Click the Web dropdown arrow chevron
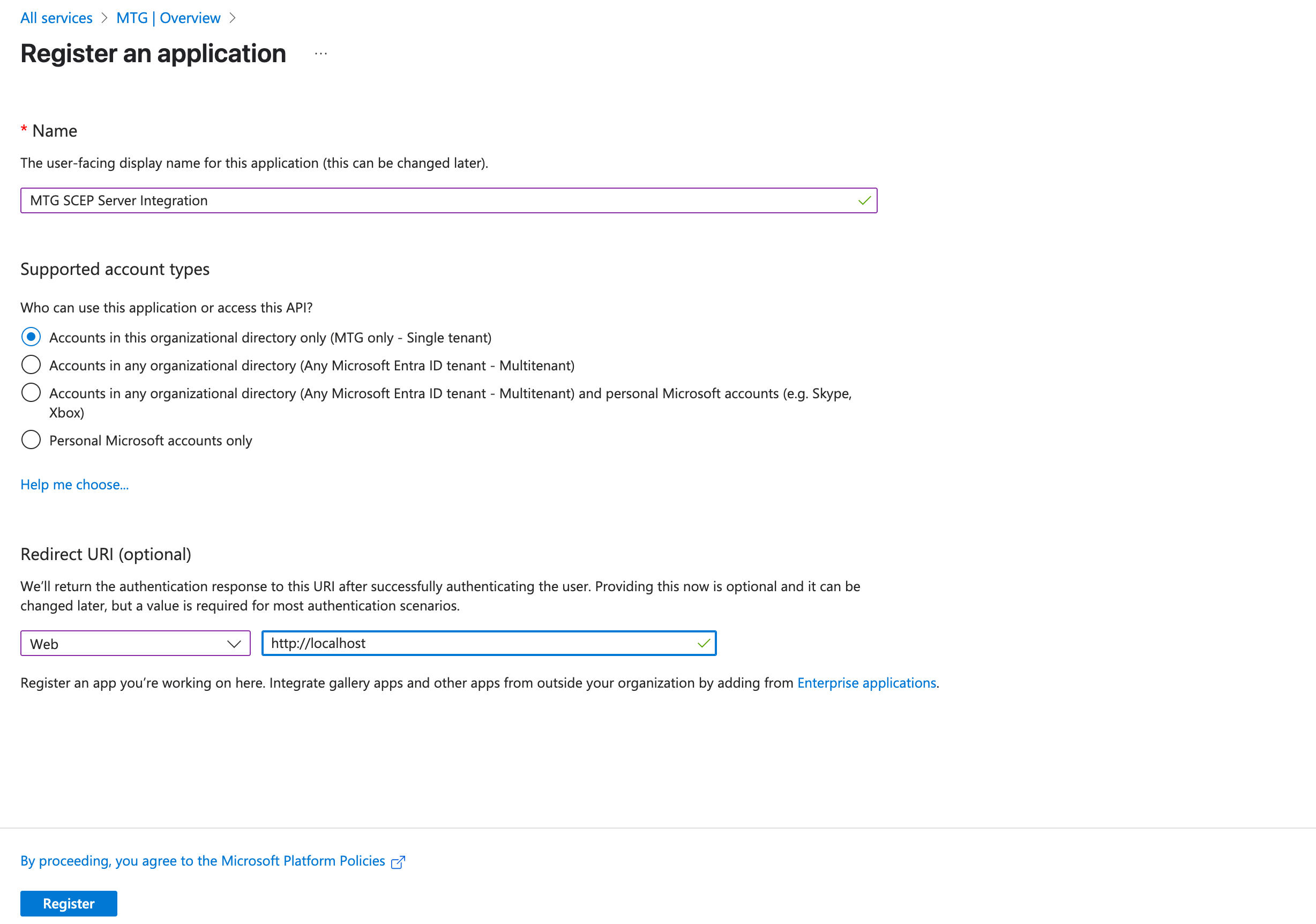 pyautogui.click(x=234, y=644)
